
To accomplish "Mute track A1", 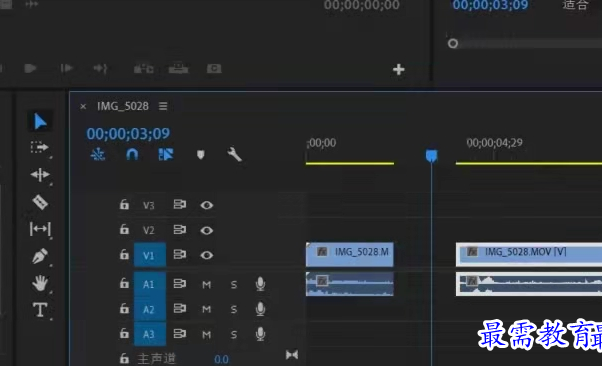I will [207, 285].
